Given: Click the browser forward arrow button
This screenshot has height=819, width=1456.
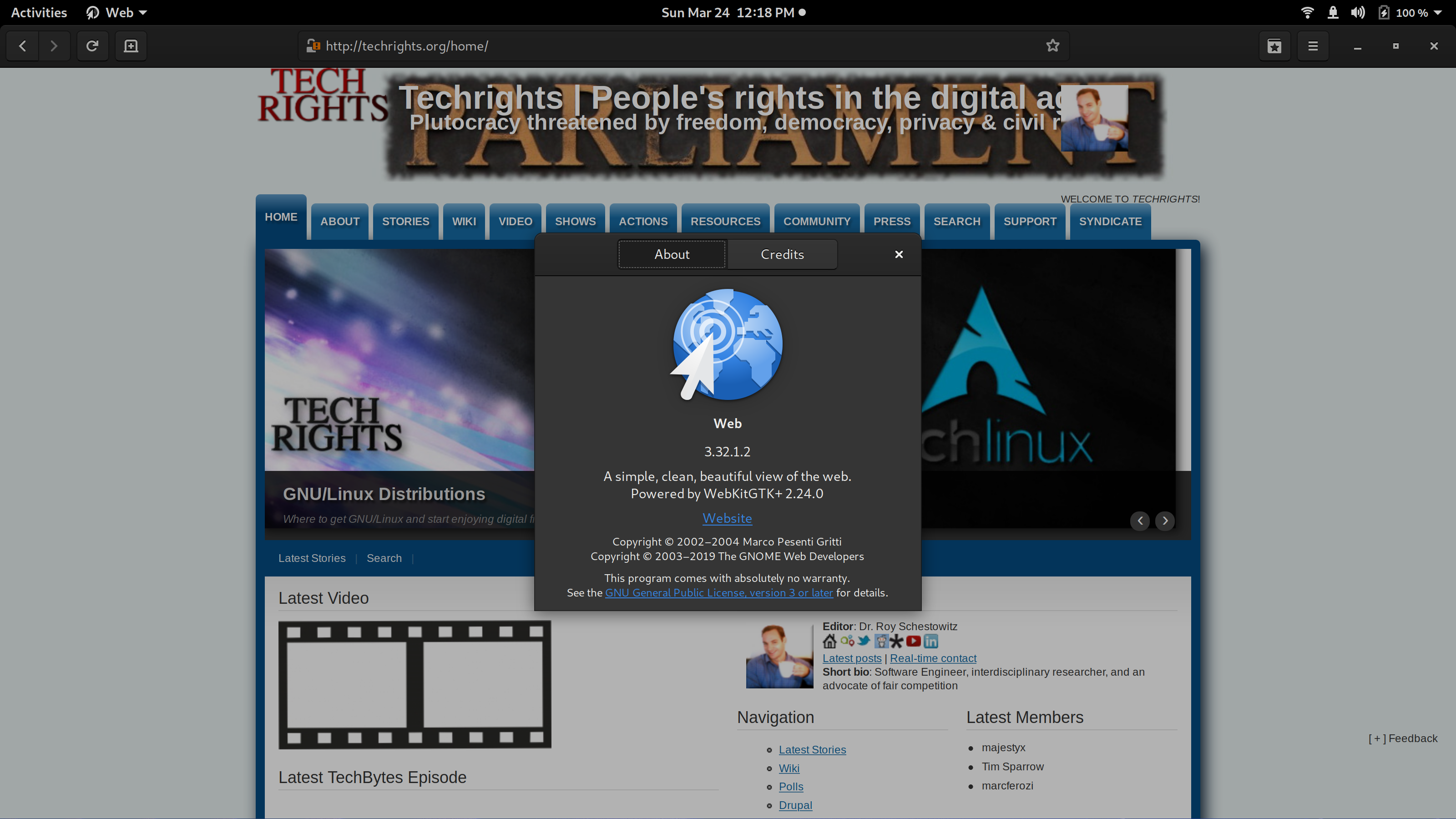Looking at the screenshot, I should 54,46.
